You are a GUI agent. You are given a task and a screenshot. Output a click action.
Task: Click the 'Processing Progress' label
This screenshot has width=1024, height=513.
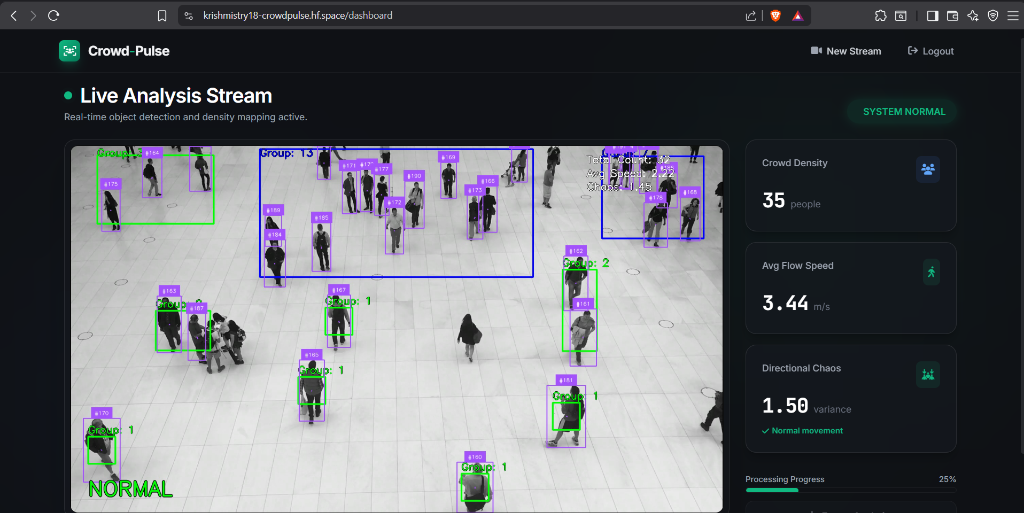point(784,479)
